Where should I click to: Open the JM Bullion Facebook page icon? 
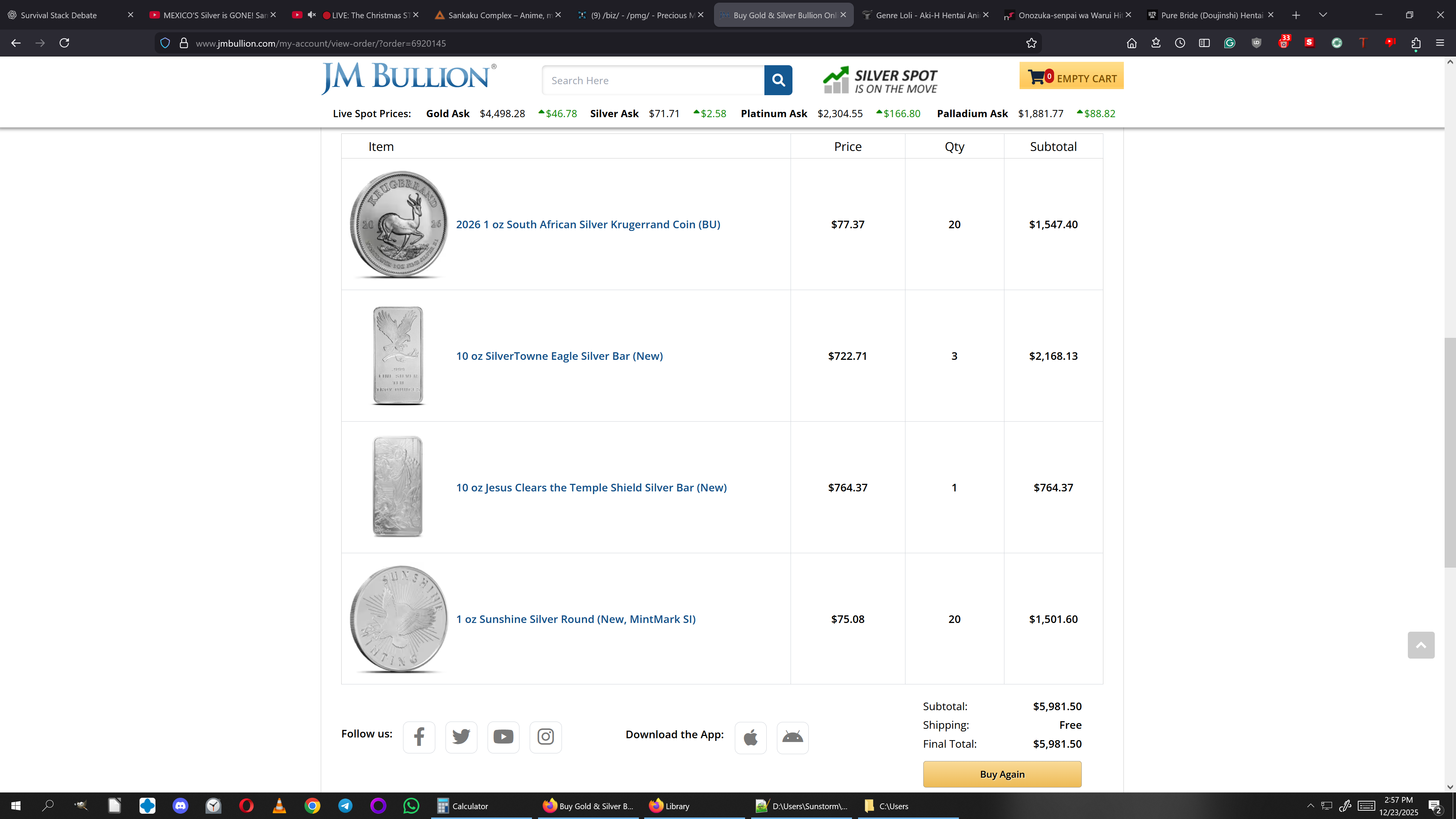(x=419, y=736)
